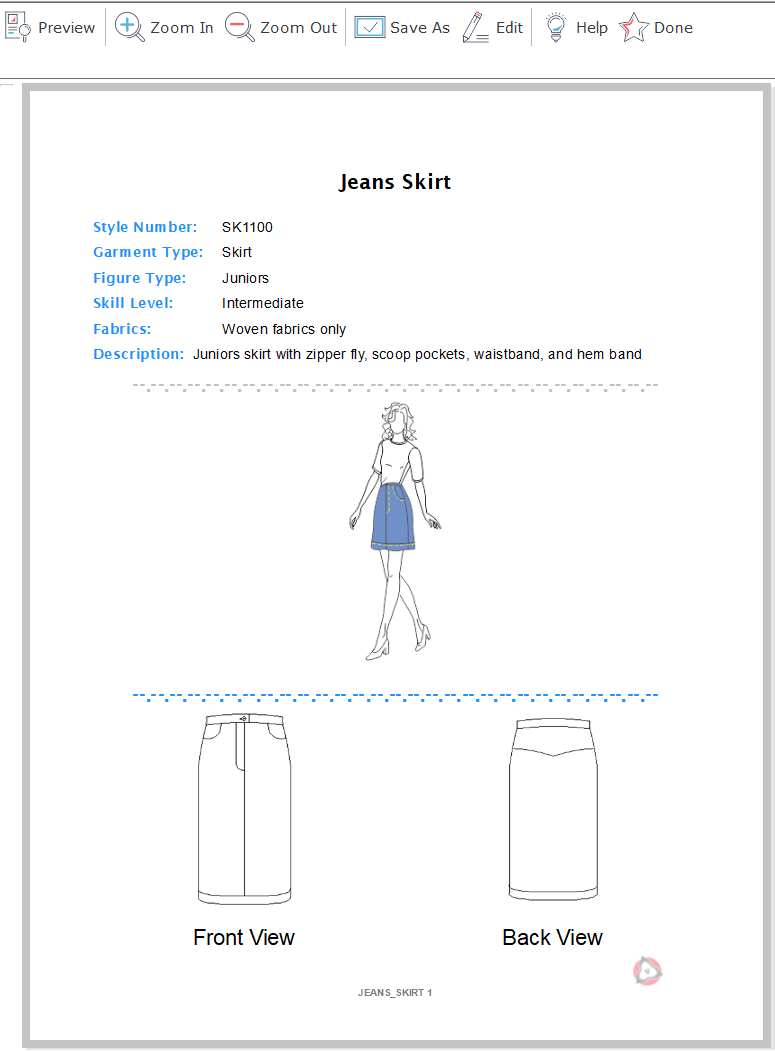Click the Woven fabrics only text

click(284, 329)
